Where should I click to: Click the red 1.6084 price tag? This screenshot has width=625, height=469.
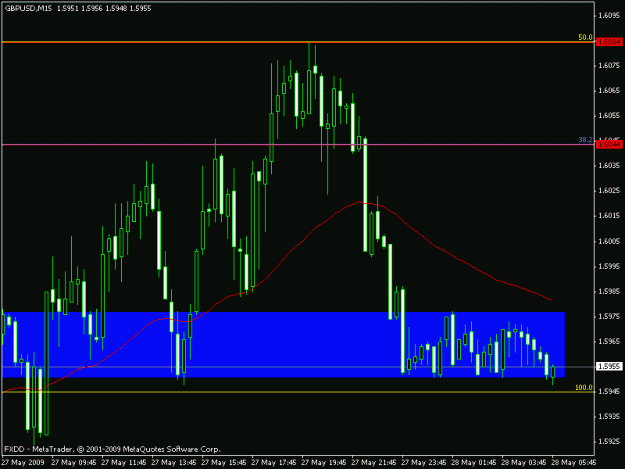609,42
